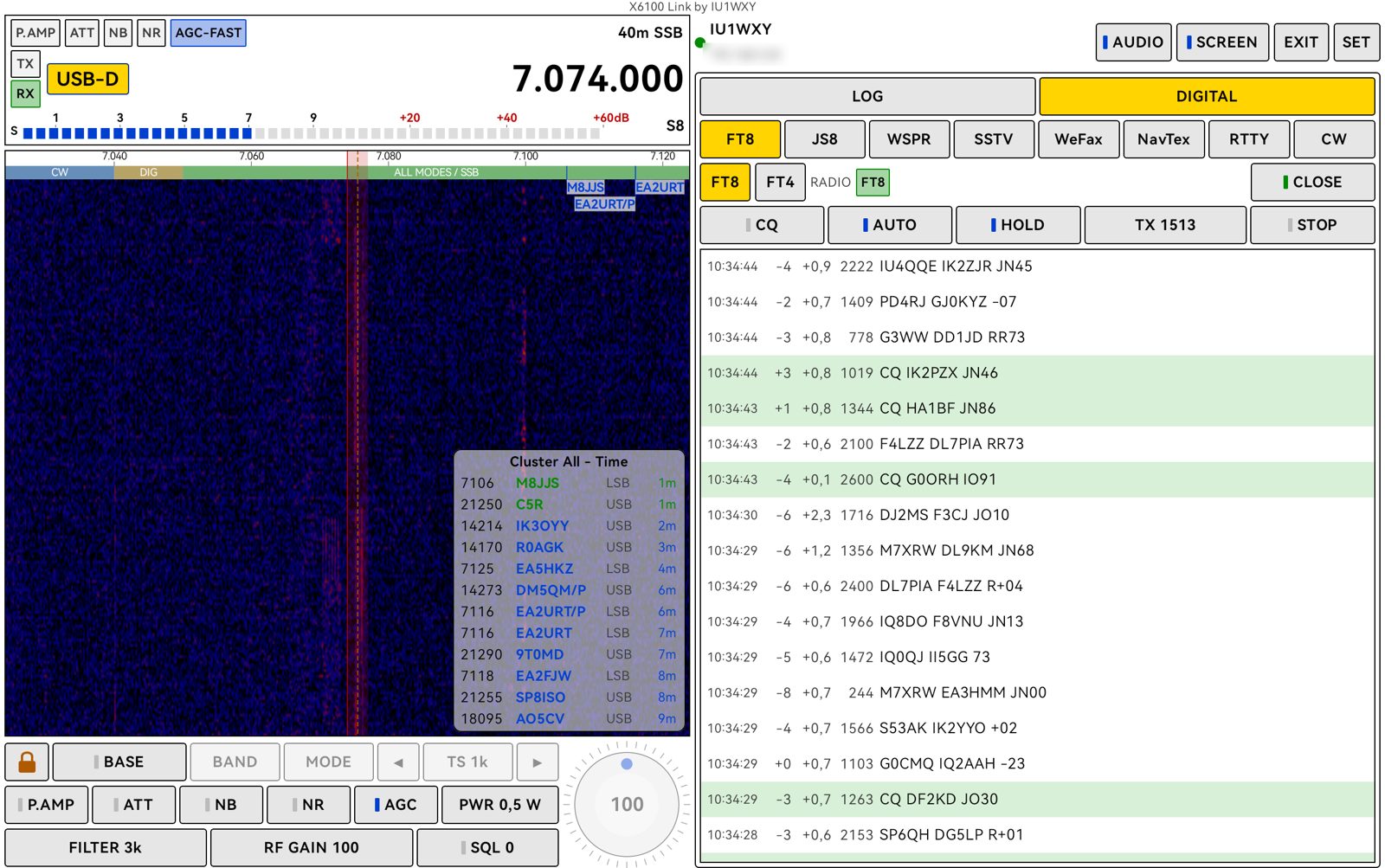
Task: Choose the FT4 sub-mode button
Action: (780, 182)
